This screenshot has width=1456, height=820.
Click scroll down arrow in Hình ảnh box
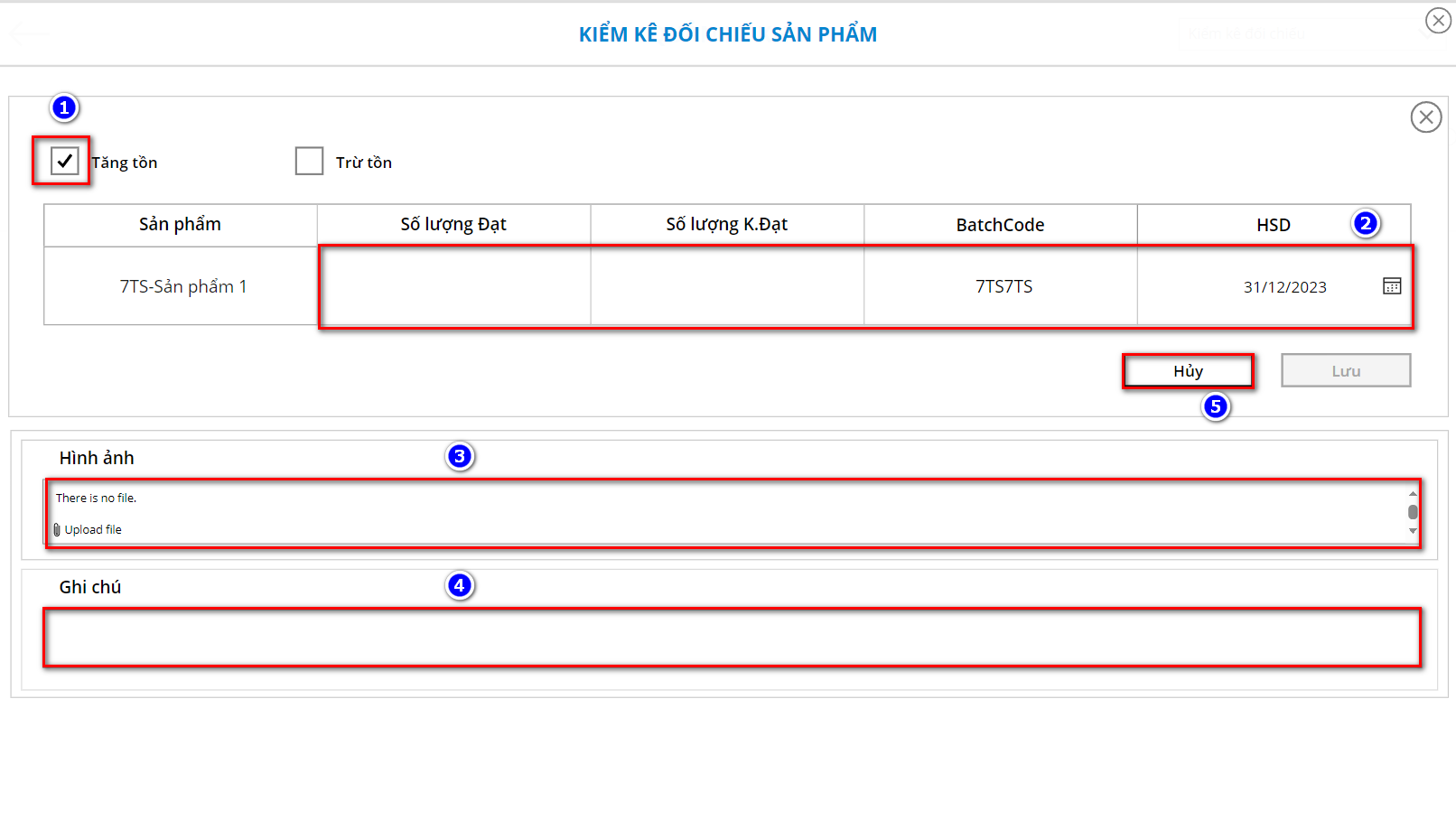pyautogui.click(x=1413, y=531)
